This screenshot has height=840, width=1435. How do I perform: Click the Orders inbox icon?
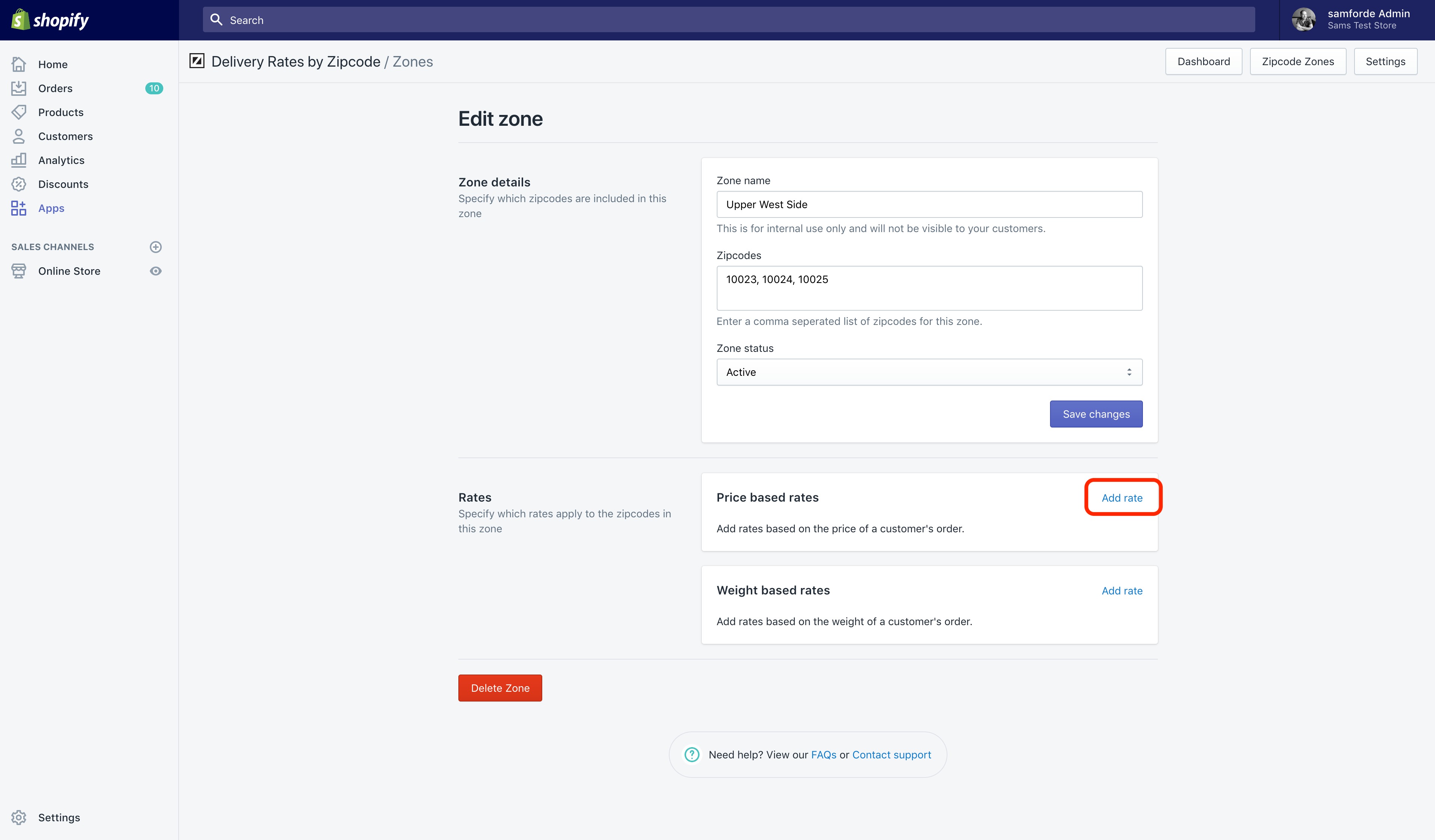19,88
